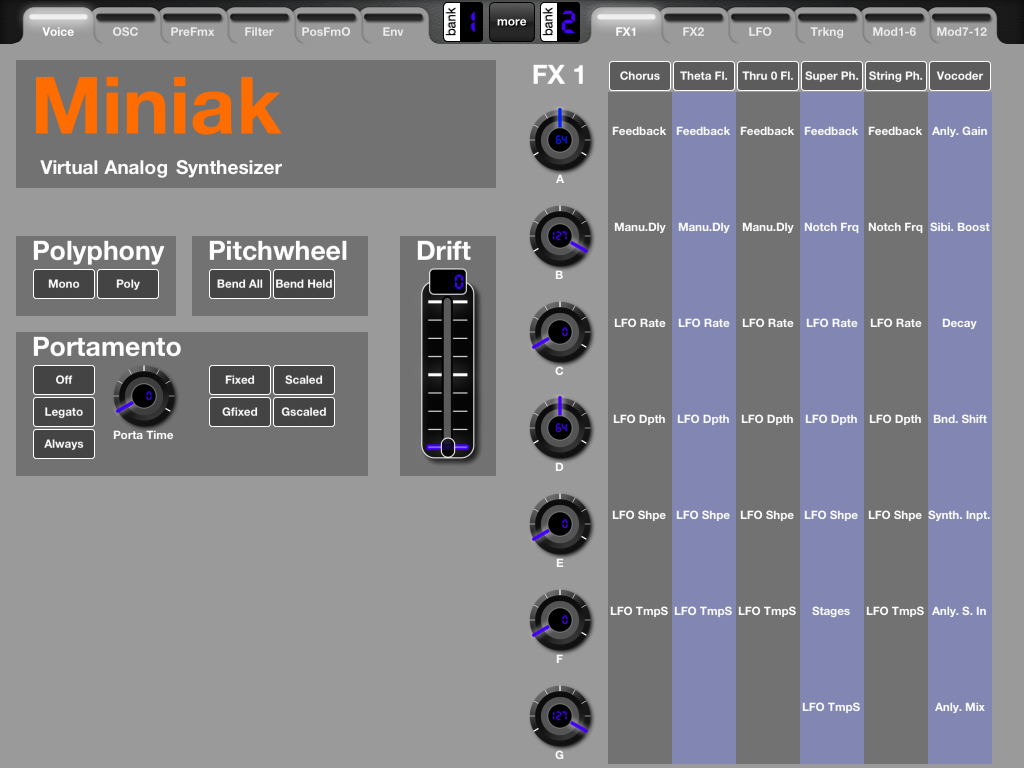Switch to the Filter tab
Screen dimensions: 1024x768
pyautogui.click(x=259, y=26)
